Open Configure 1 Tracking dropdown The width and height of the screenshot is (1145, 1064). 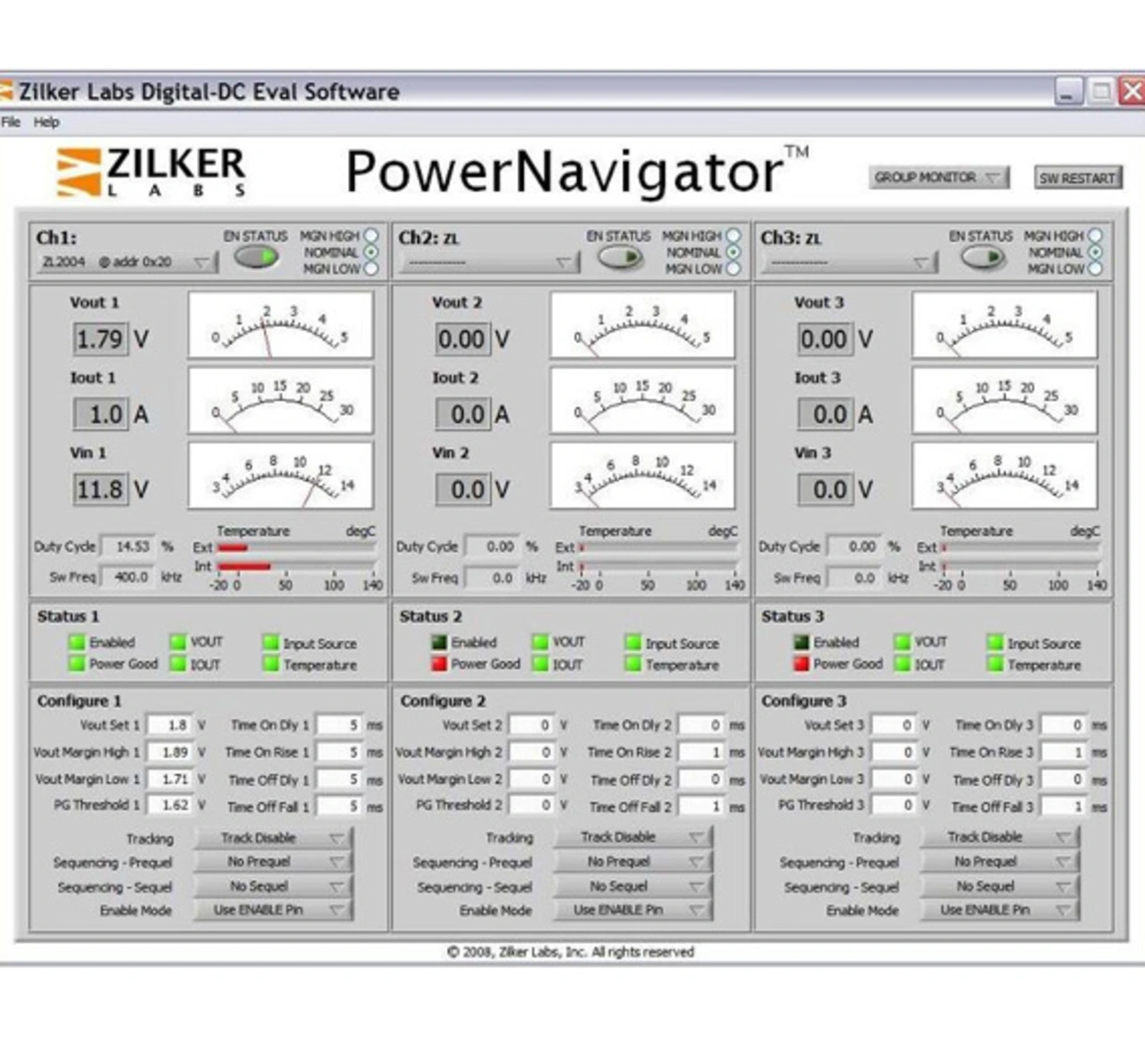coord(274,838)
